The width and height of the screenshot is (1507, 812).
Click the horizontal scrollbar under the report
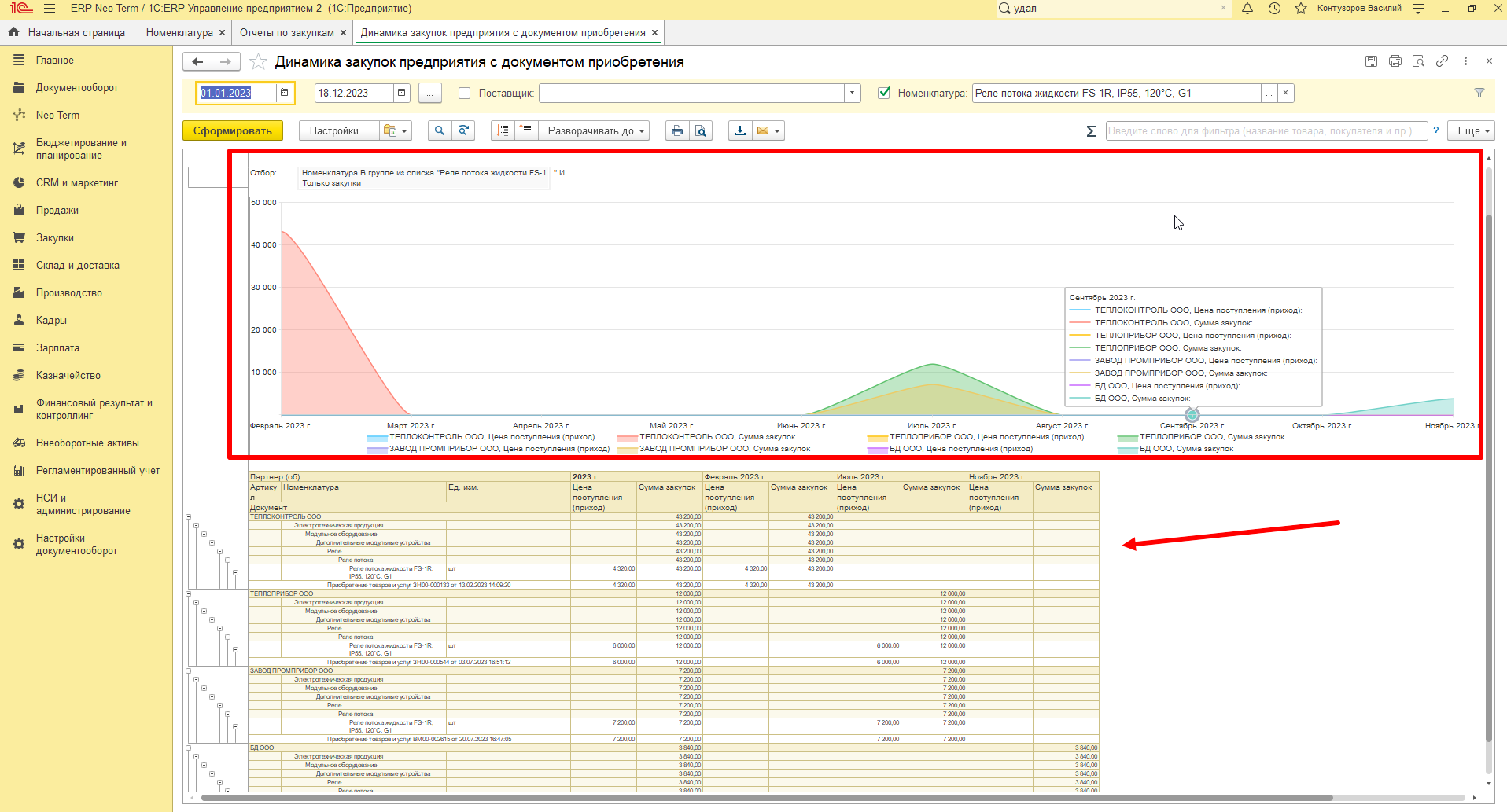coord(767,798)
